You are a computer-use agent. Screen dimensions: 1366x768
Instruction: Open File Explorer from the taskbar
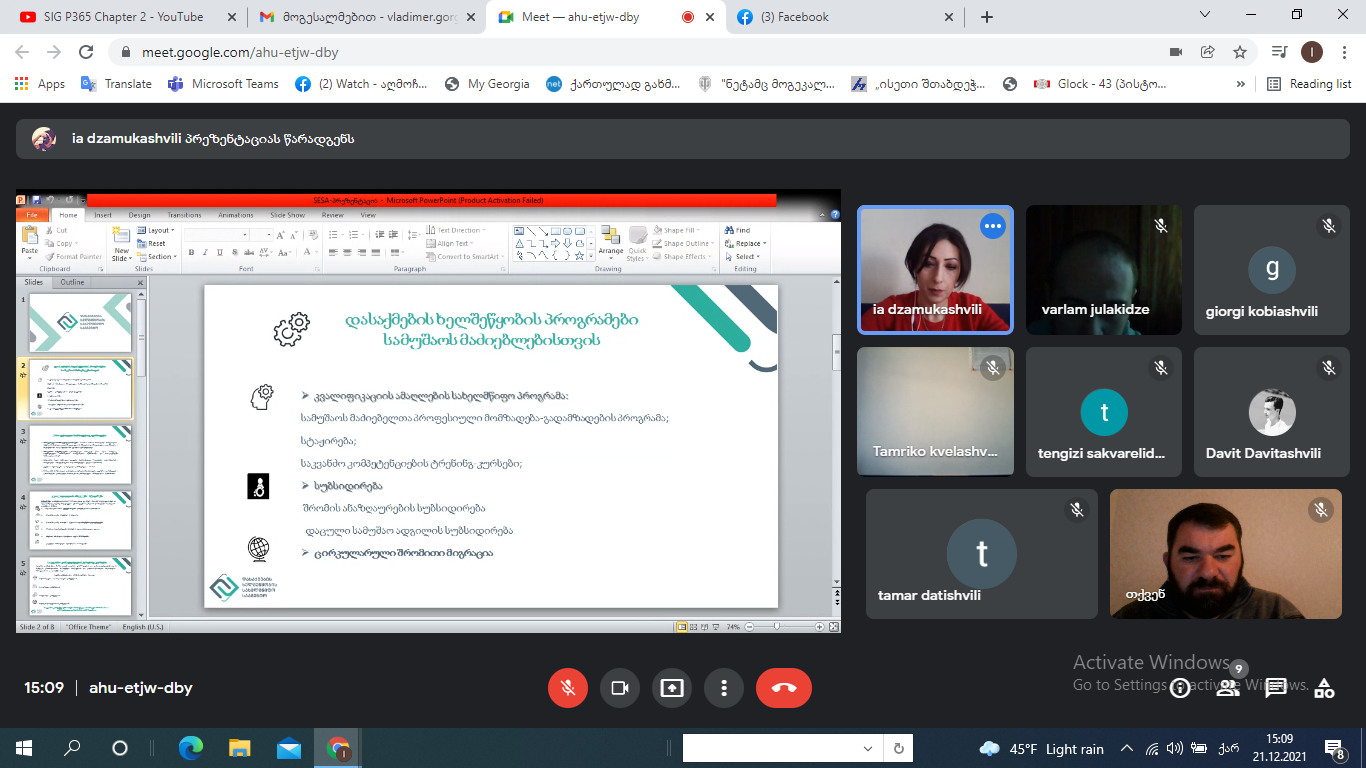(240, 748)
